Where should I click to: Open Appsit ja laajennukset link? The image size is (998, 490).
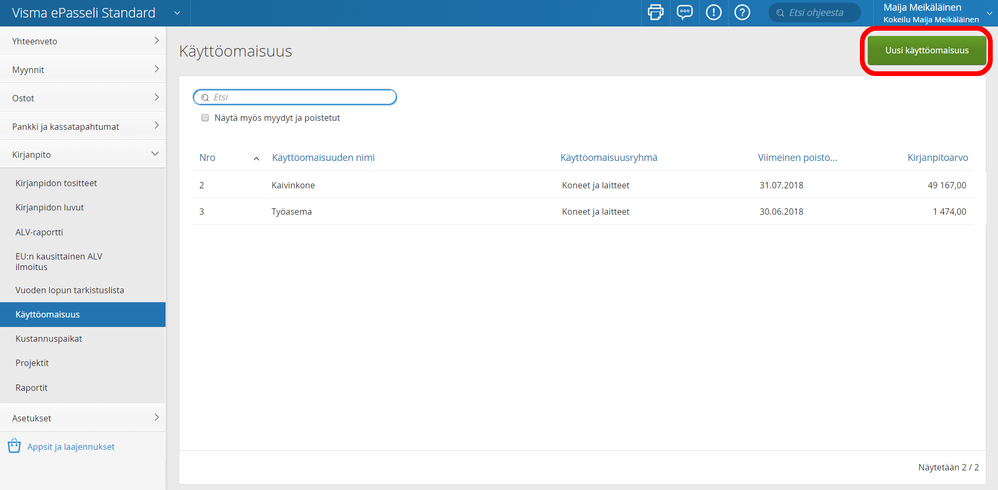pyautogui.click(x=71, y=447)
